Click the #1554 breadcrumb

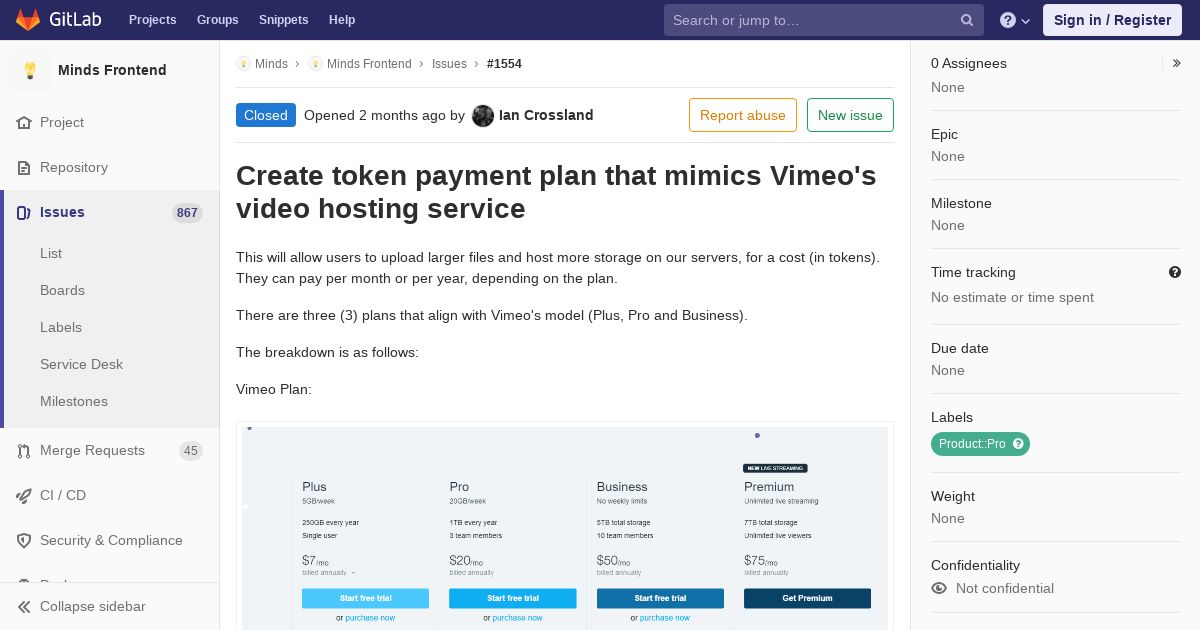[504, 64]
